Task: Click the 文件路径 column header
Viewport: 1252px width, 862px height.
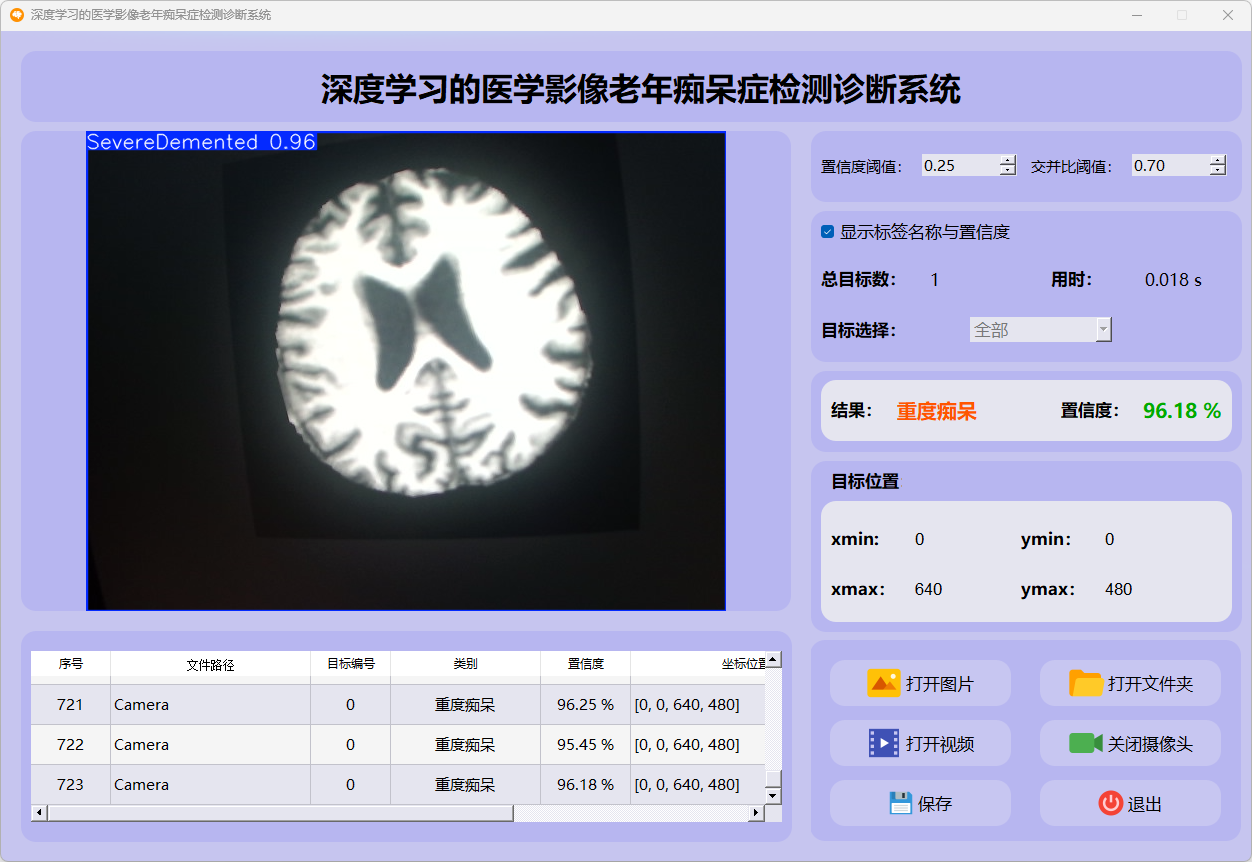Action: click(x=210, y=664)
